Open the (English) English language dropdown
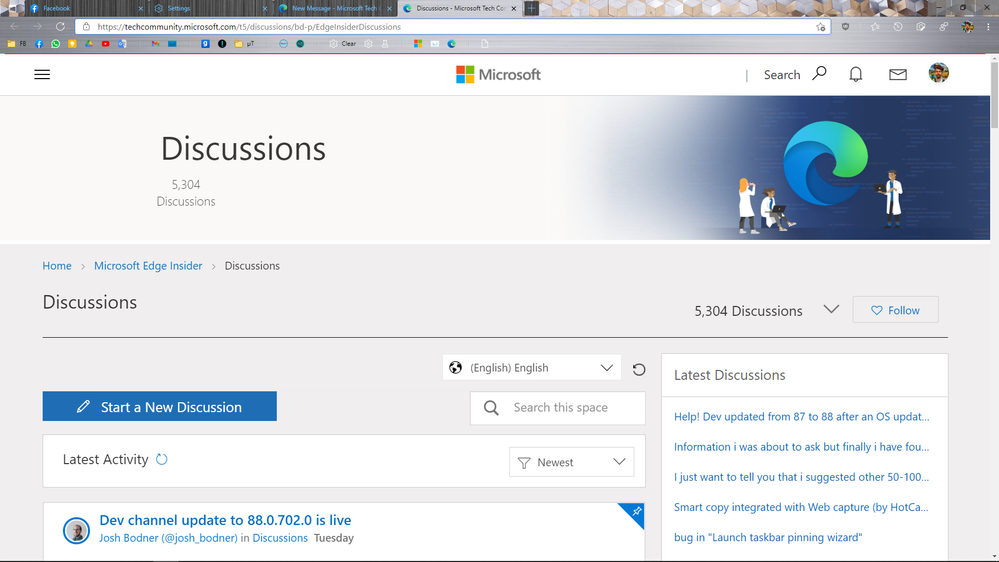Viewport: 999px width, 562px height. pyautogui.click(x=532, y=368)
